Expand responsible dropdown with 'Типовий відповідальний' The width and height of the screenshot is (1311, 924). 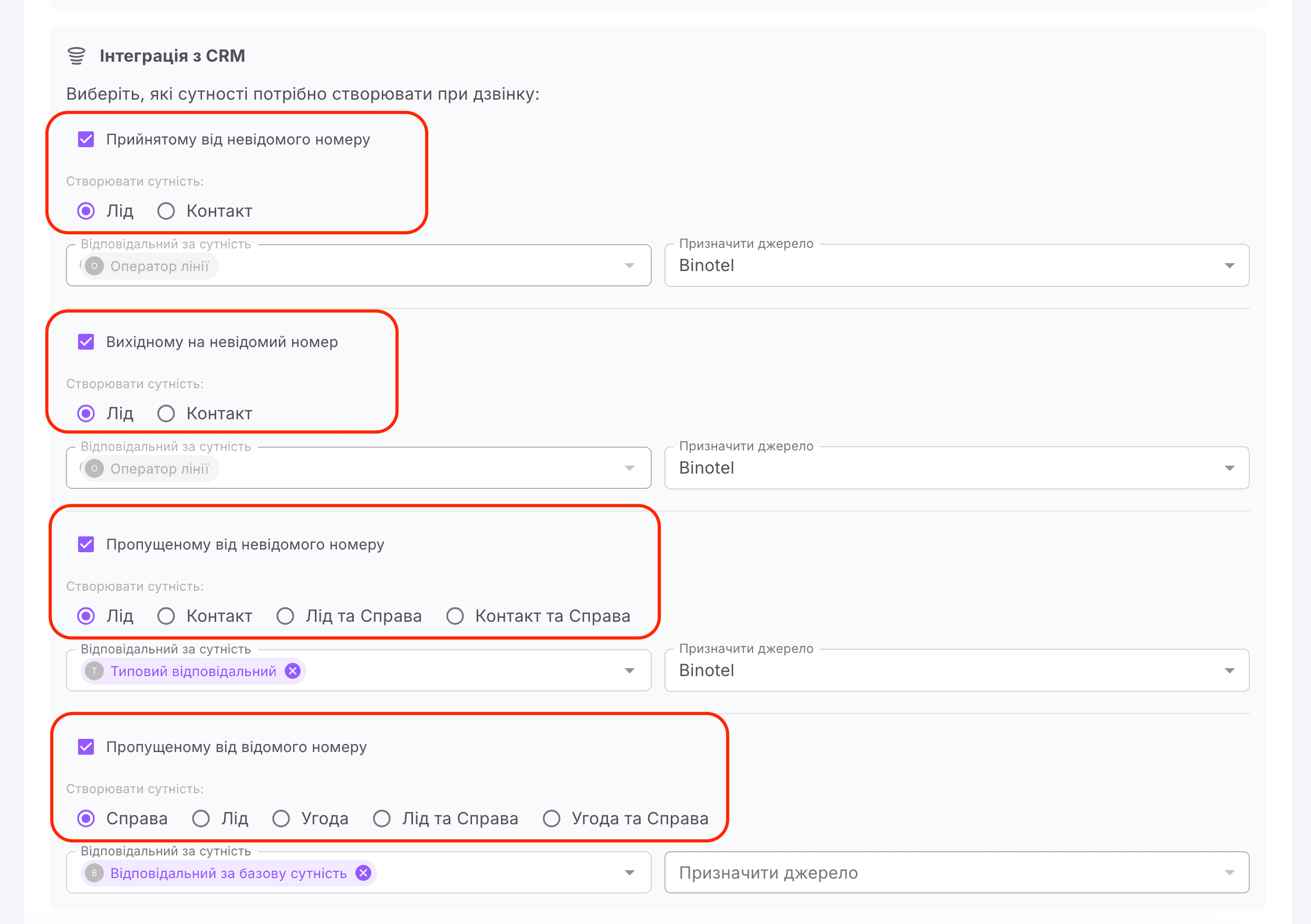click(629, 670)
